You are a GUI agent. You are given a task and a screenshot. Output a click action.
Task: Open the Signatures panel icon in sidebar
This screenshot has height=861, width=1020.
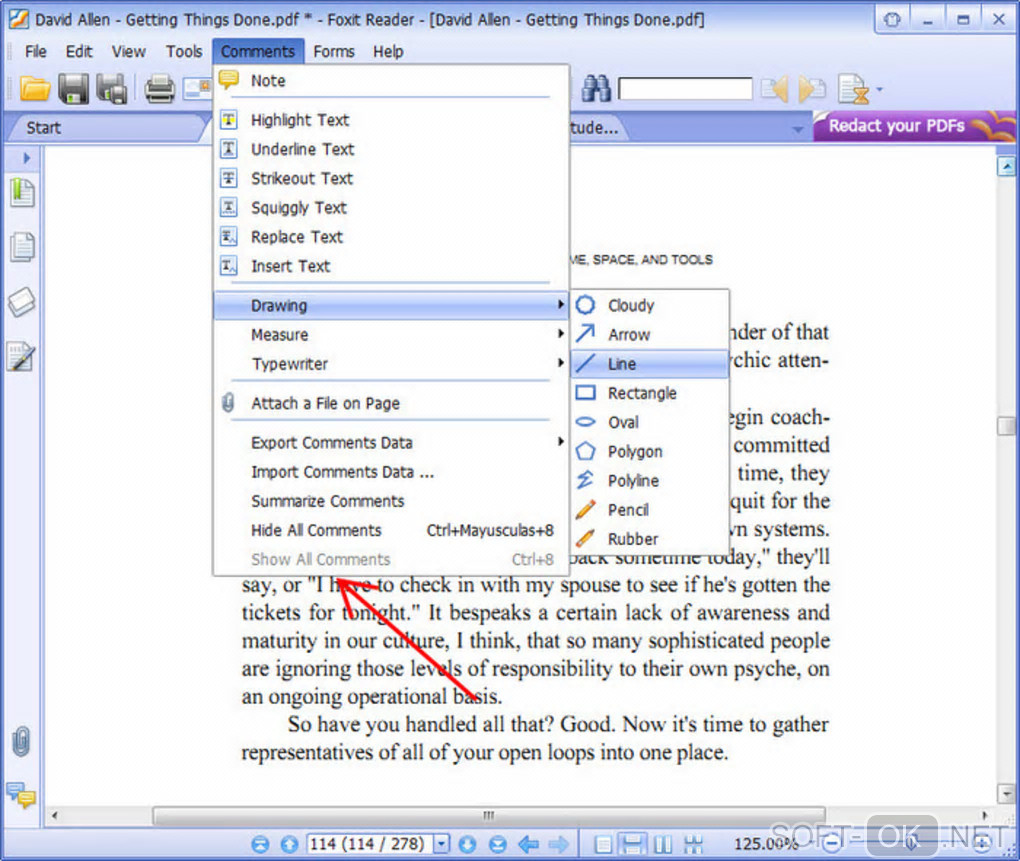pos(21,356)
